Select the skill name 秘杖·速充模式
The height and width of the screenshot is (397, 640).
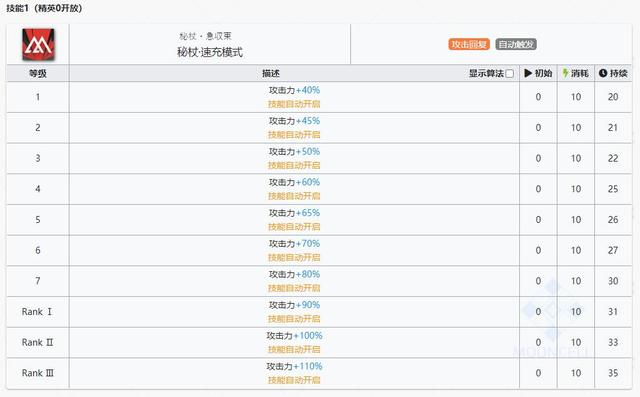click(210, 52)
